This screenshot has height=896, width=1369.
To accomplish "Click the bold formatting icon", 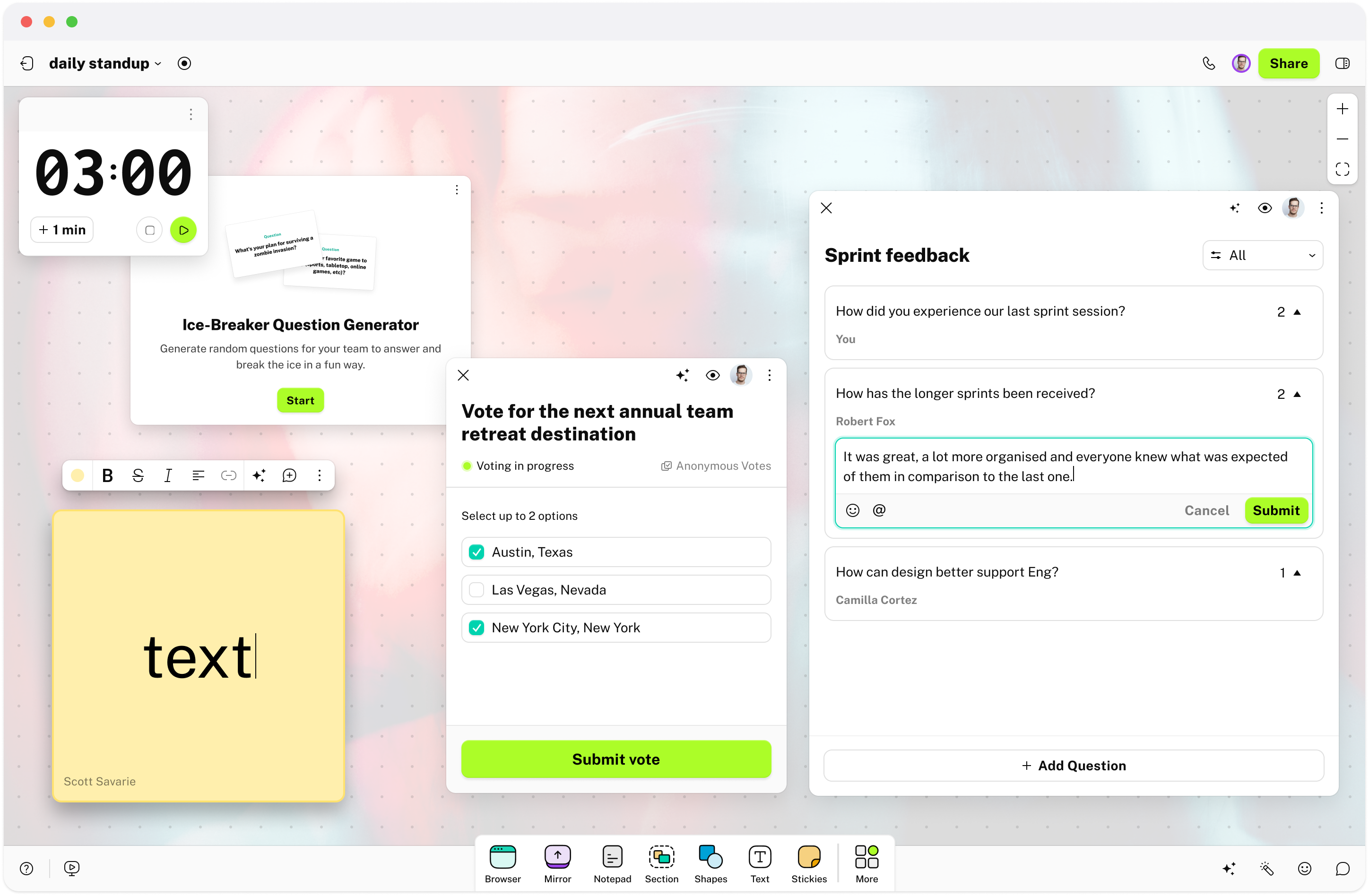I will click(x=107, y=475).
